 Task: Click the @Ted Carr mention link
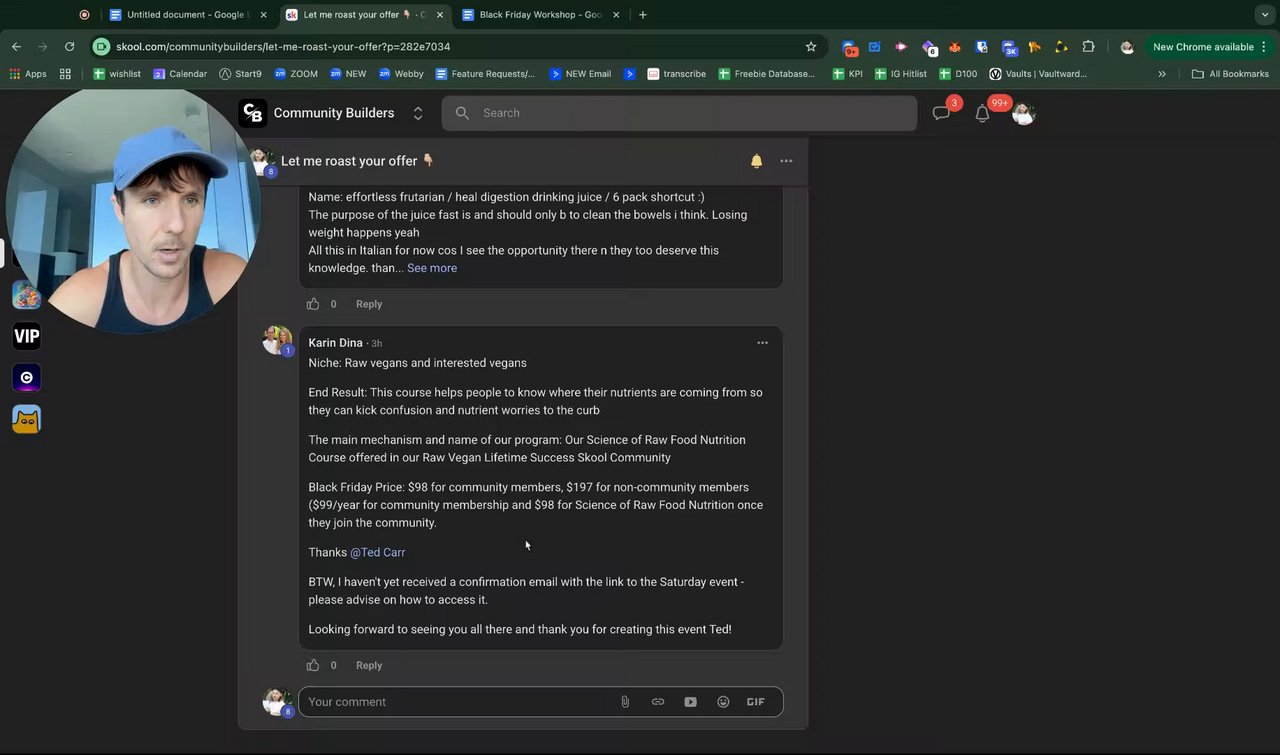(x=377, y=552)
